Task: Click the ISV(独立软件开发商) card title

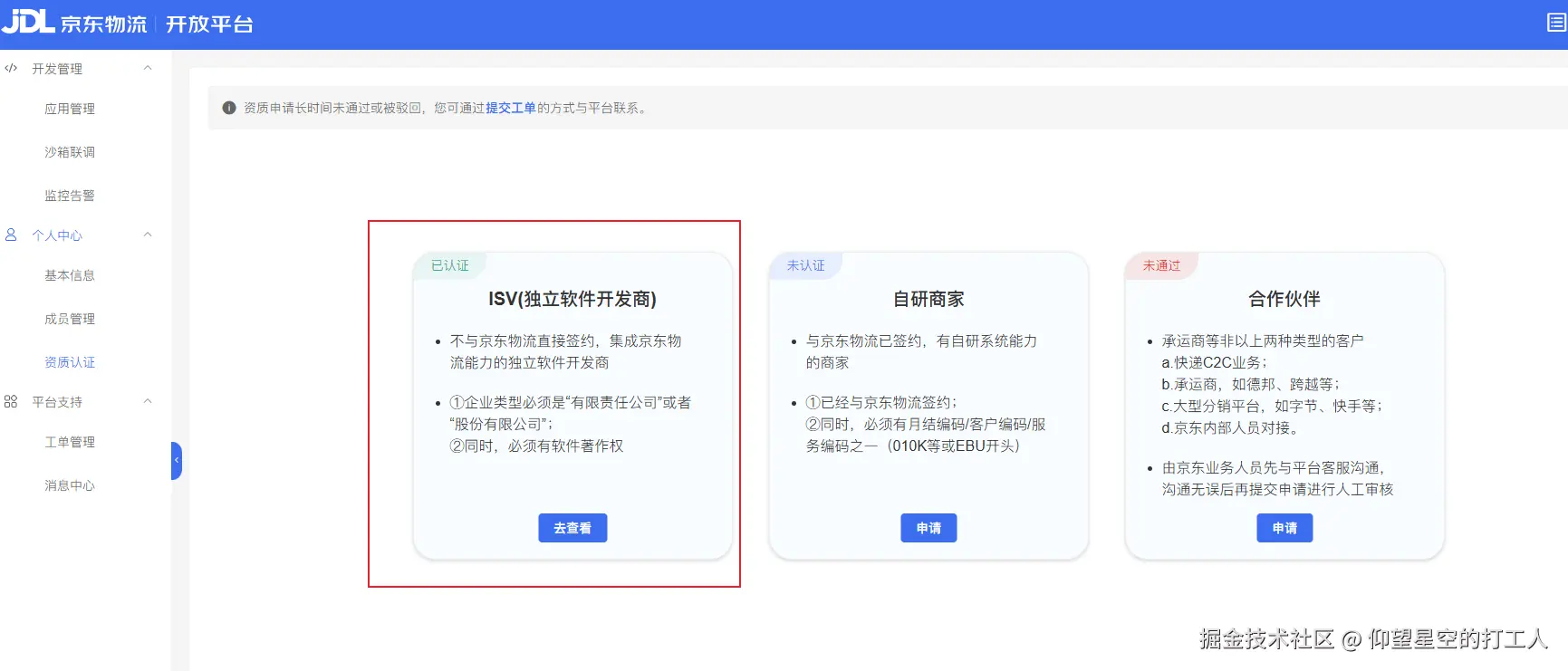Action: 572,299
